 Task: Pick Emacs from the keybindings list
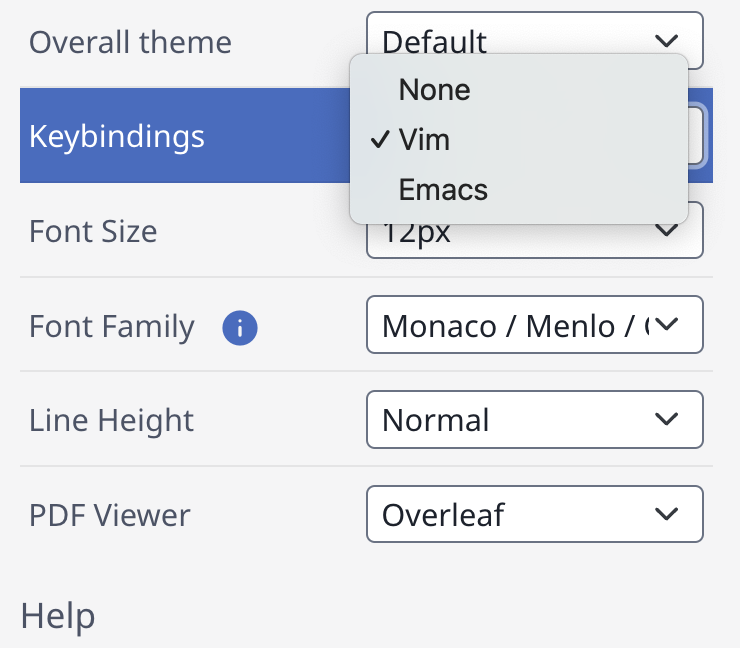[443, 189]
